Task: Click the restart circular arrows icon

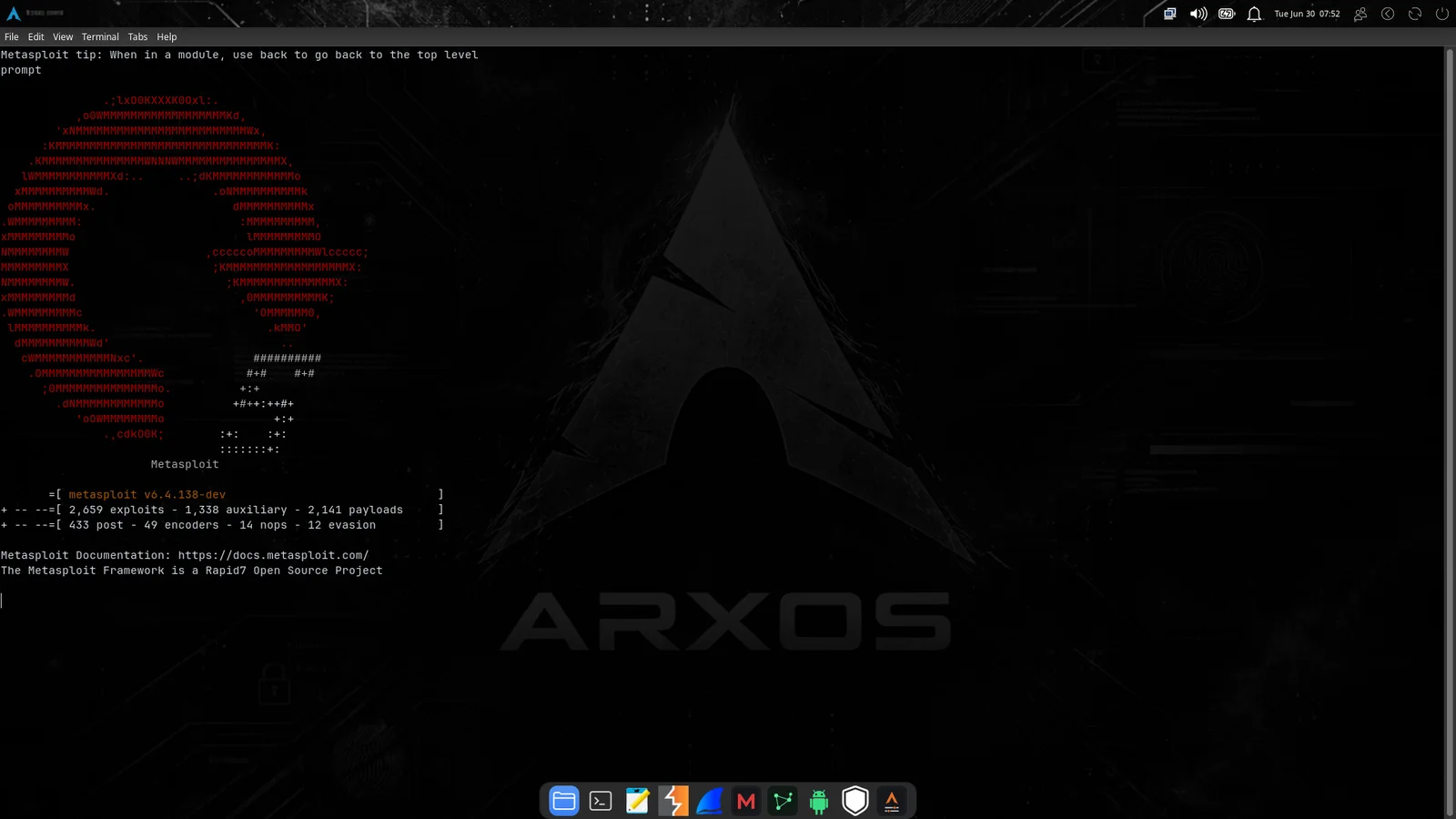Action: pos(1415,14)
